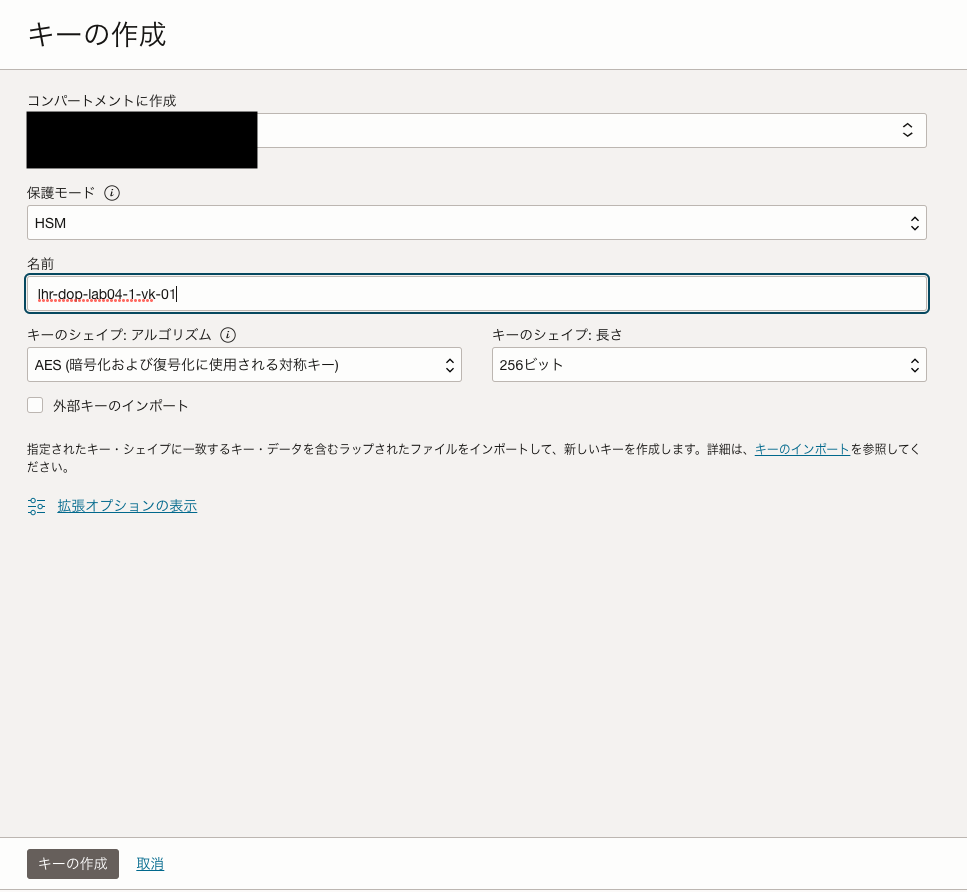Show advanced options via 拡張オプションの表示
Screen dimensions: 967x892
click(x=127, y=507)
